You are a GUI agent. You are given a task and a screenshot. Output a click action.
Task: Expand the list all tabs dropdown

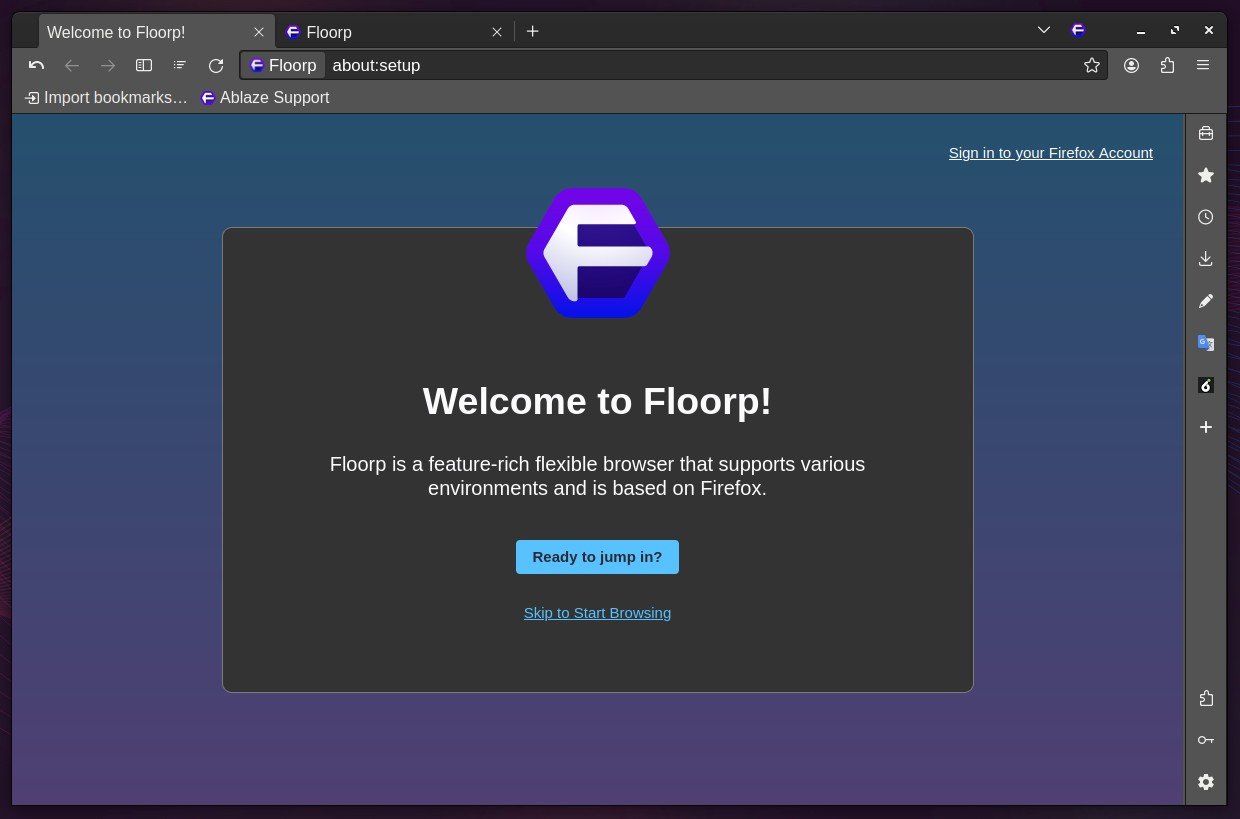coord(1044,30)
